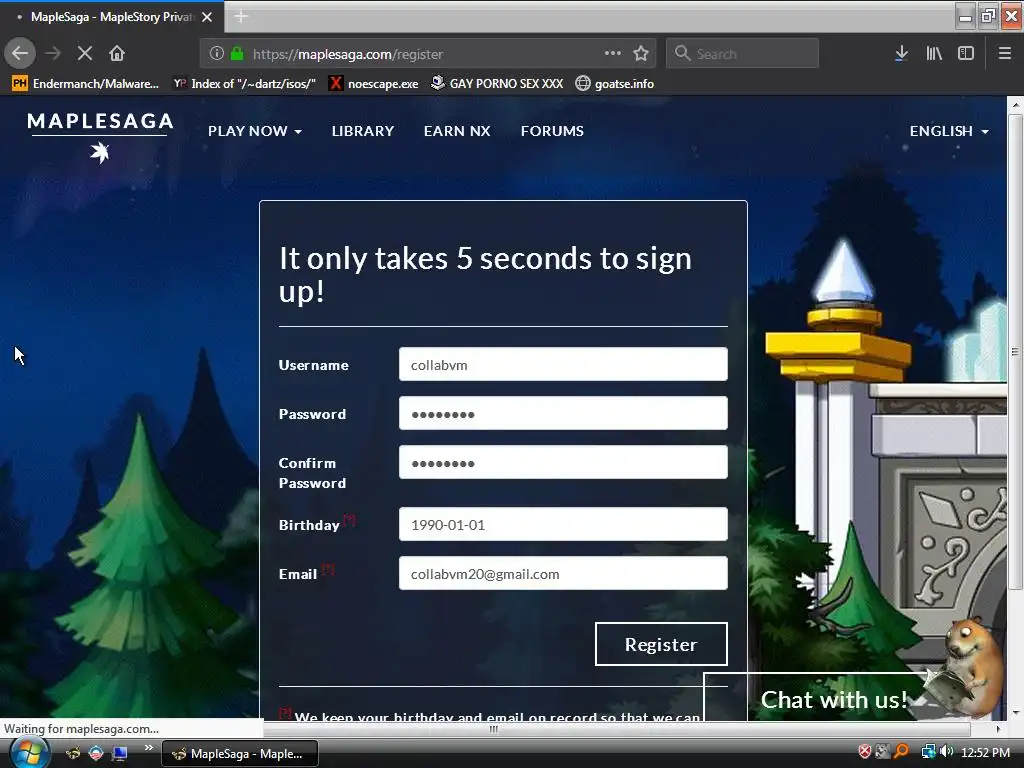Viewport: 1024px width, 768px height.
Task: Click the vertical page scrollbar
Action: pos(1015,353)
